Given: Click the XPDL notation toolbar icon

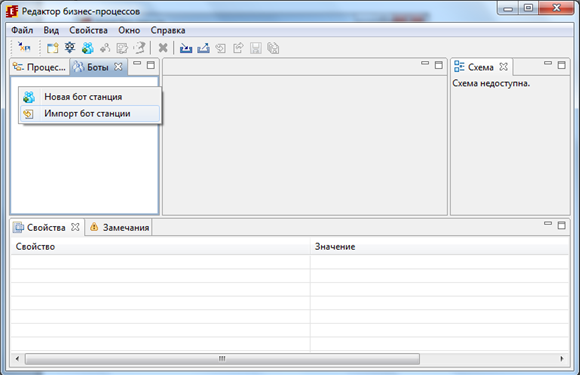Looking at the screenshot, I should (24, 47).
